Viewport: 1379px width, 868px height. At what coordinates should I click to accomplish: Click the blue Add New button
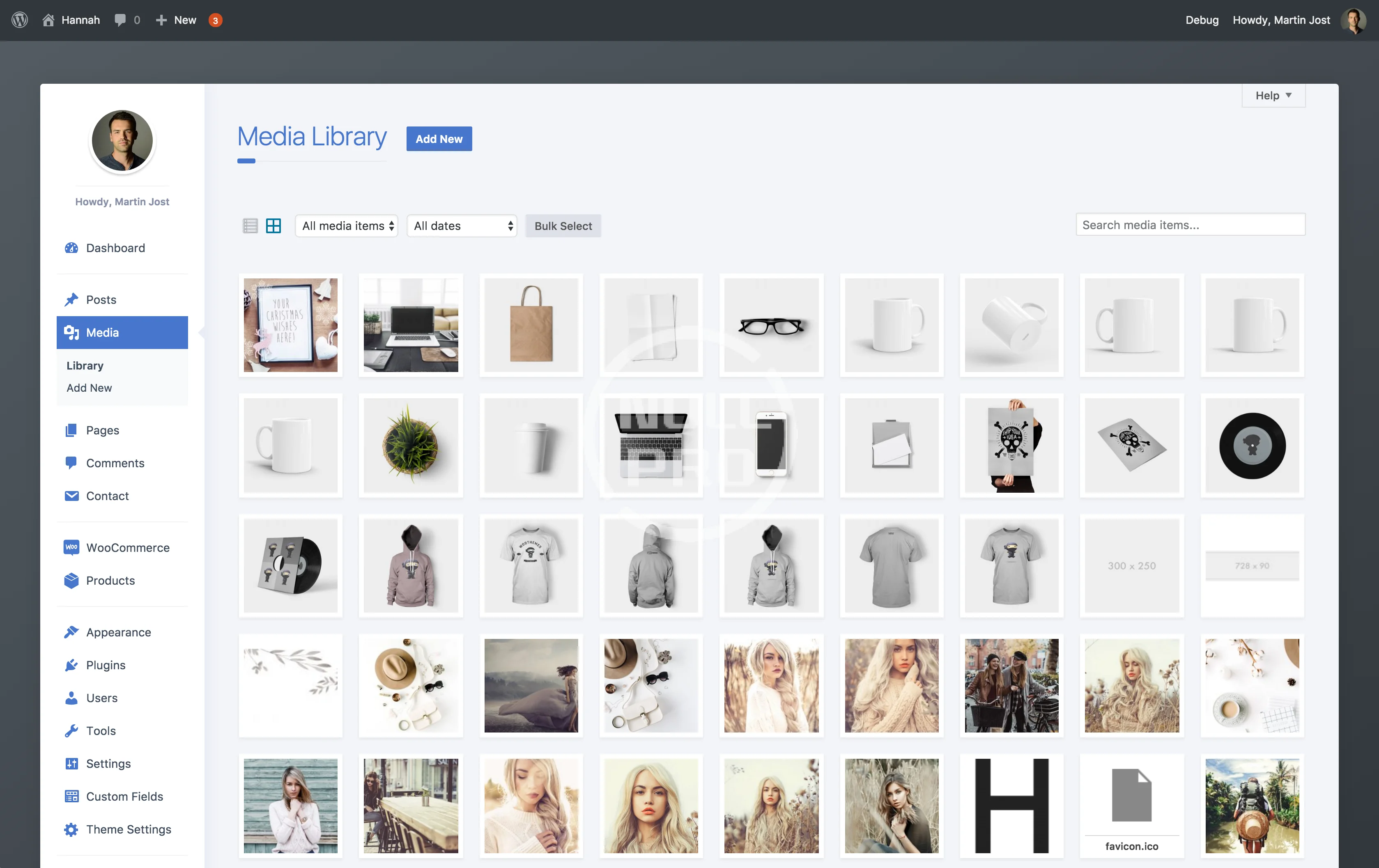click(x=439, y=138)
